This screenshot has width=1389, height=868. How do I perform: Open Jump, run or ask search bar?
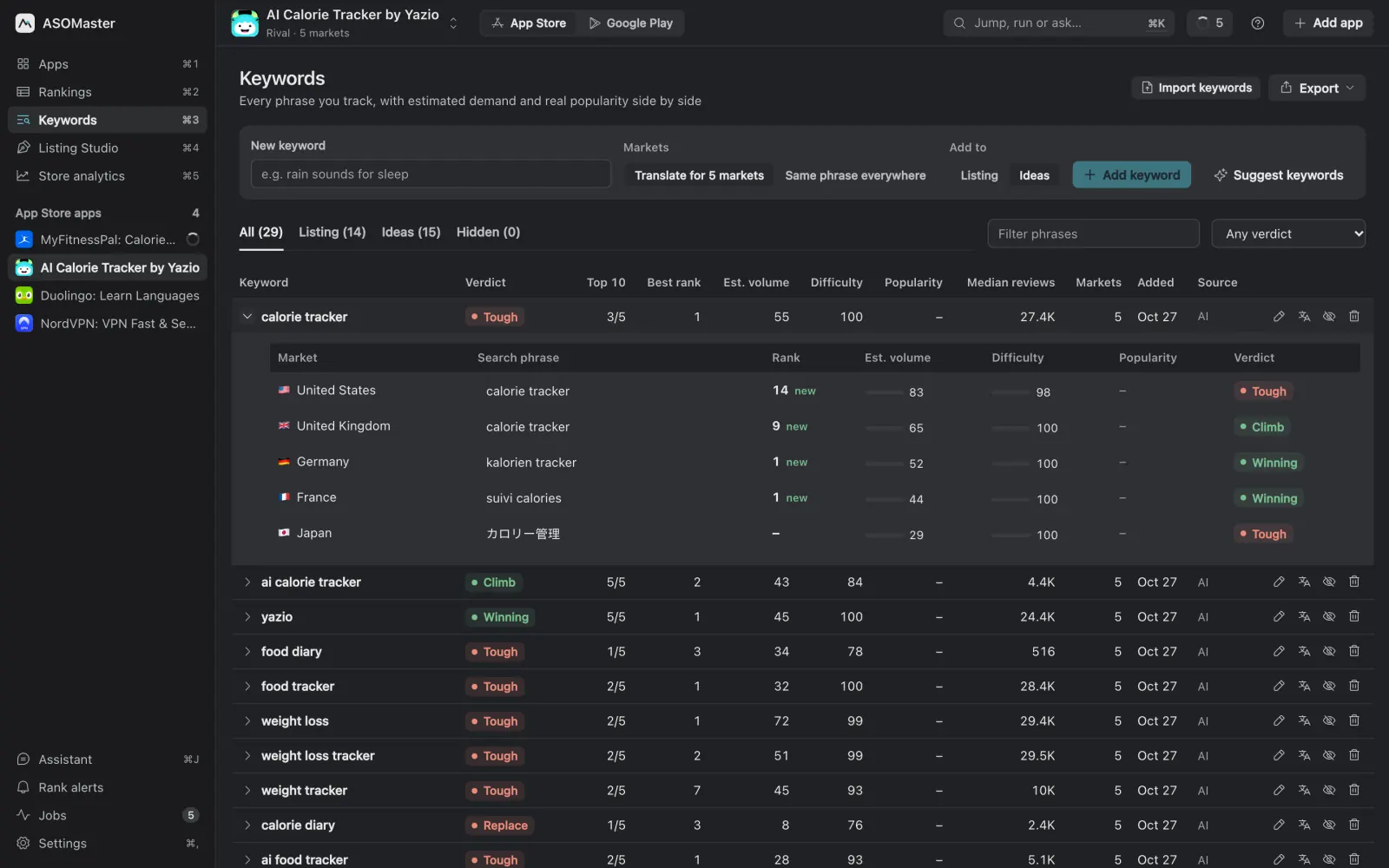tap(1059, 23)
